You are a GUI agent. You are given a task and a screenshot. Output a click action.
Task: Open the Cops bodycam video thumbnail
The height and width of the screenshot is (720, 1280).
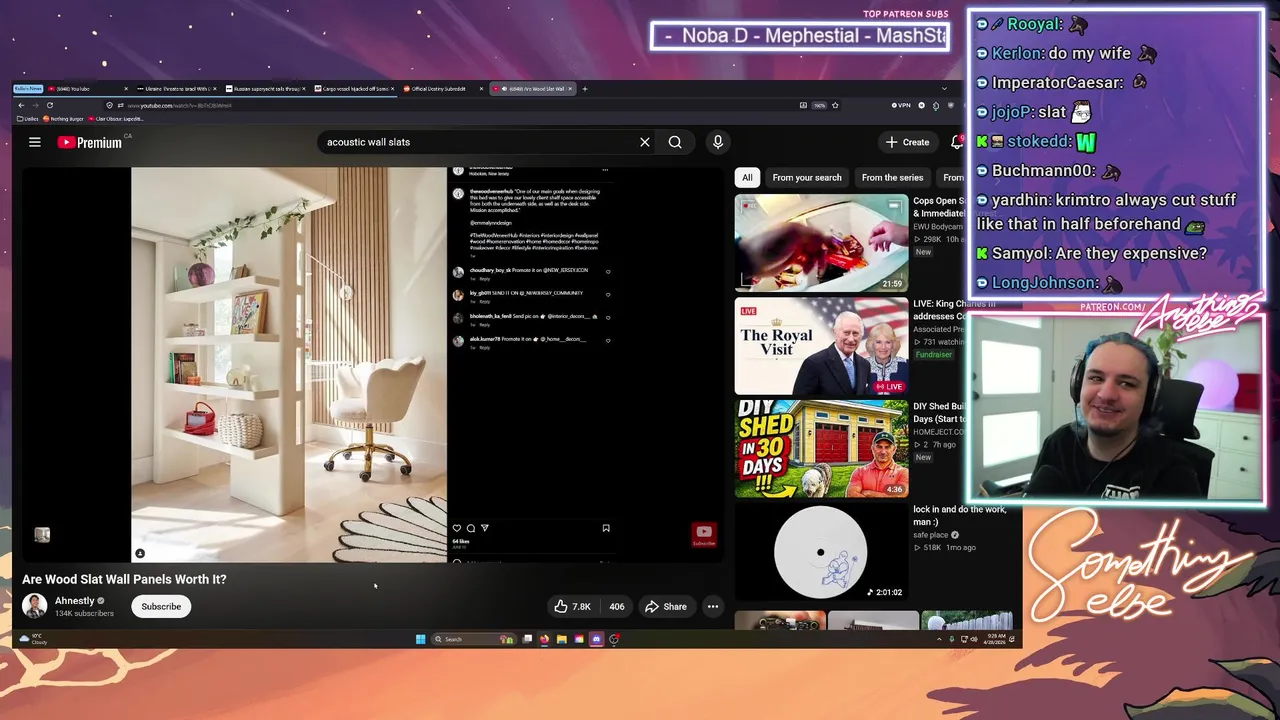point(821,243)
